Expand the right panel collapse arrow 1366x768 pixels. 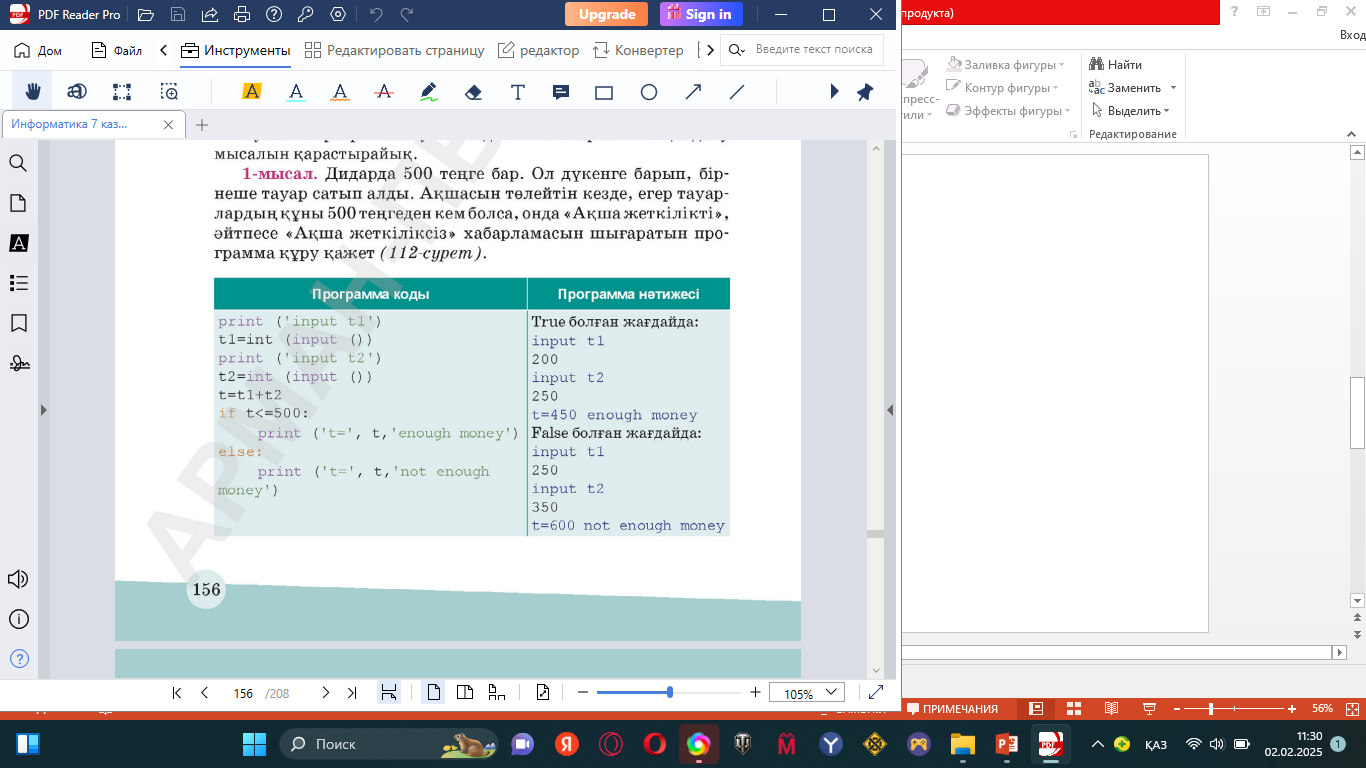[890, 410]
